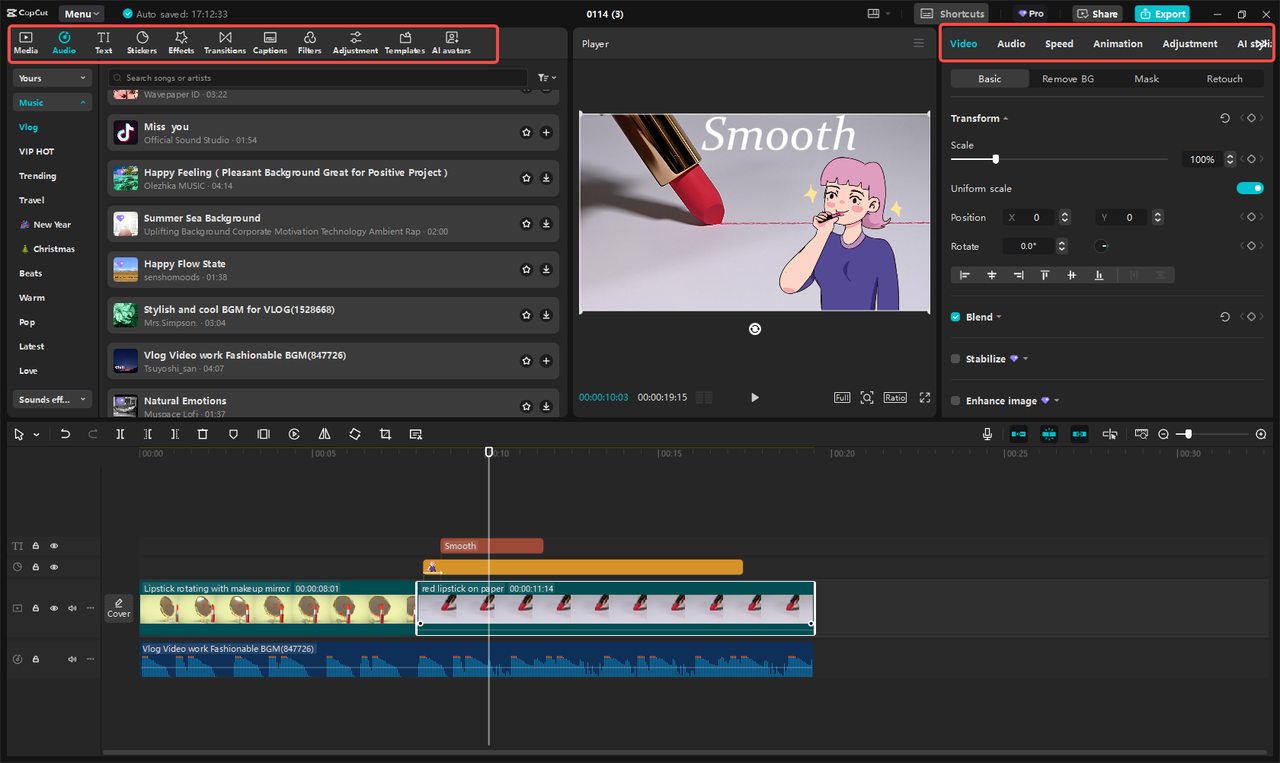
Task: Enable the Stabilize checkbox
Action: click(x=956, y=359)
